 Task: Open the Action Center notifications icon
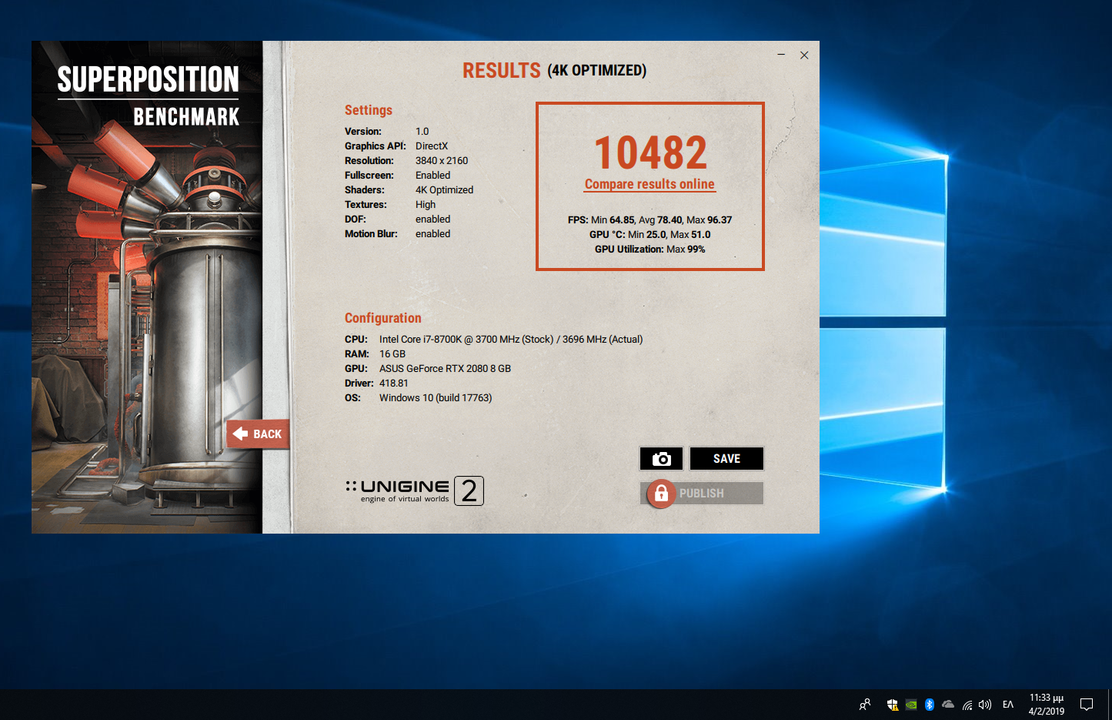[x=1086, y=704]
